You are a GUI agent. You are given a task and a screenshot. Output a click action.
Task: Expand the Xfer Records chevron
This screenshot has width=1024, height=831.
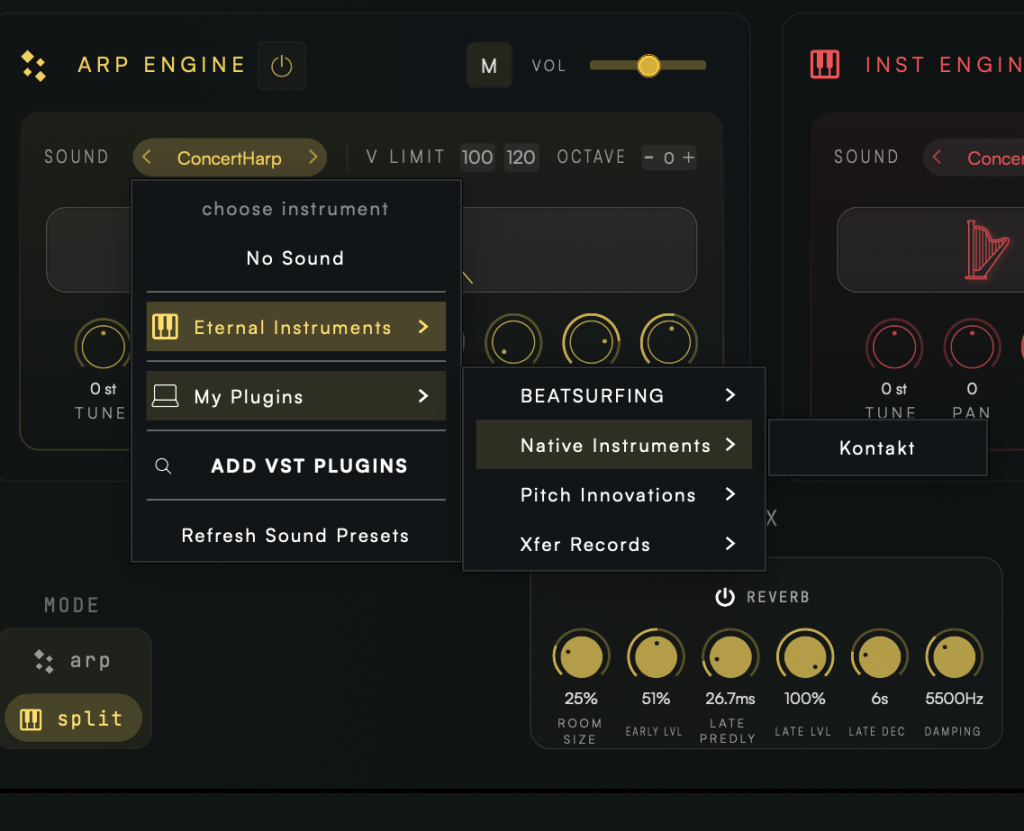[x=730, y=544]
